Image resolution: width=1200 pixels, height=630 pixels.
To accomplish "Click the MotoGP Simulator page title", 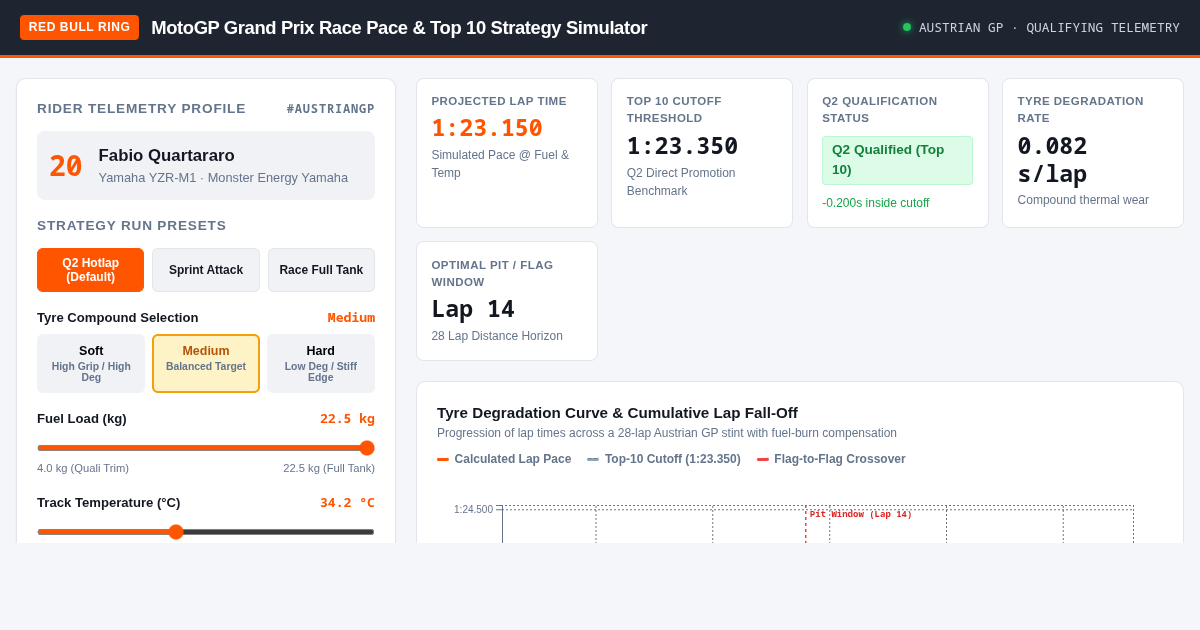I will pyautogui.click(x=399, y=28).
